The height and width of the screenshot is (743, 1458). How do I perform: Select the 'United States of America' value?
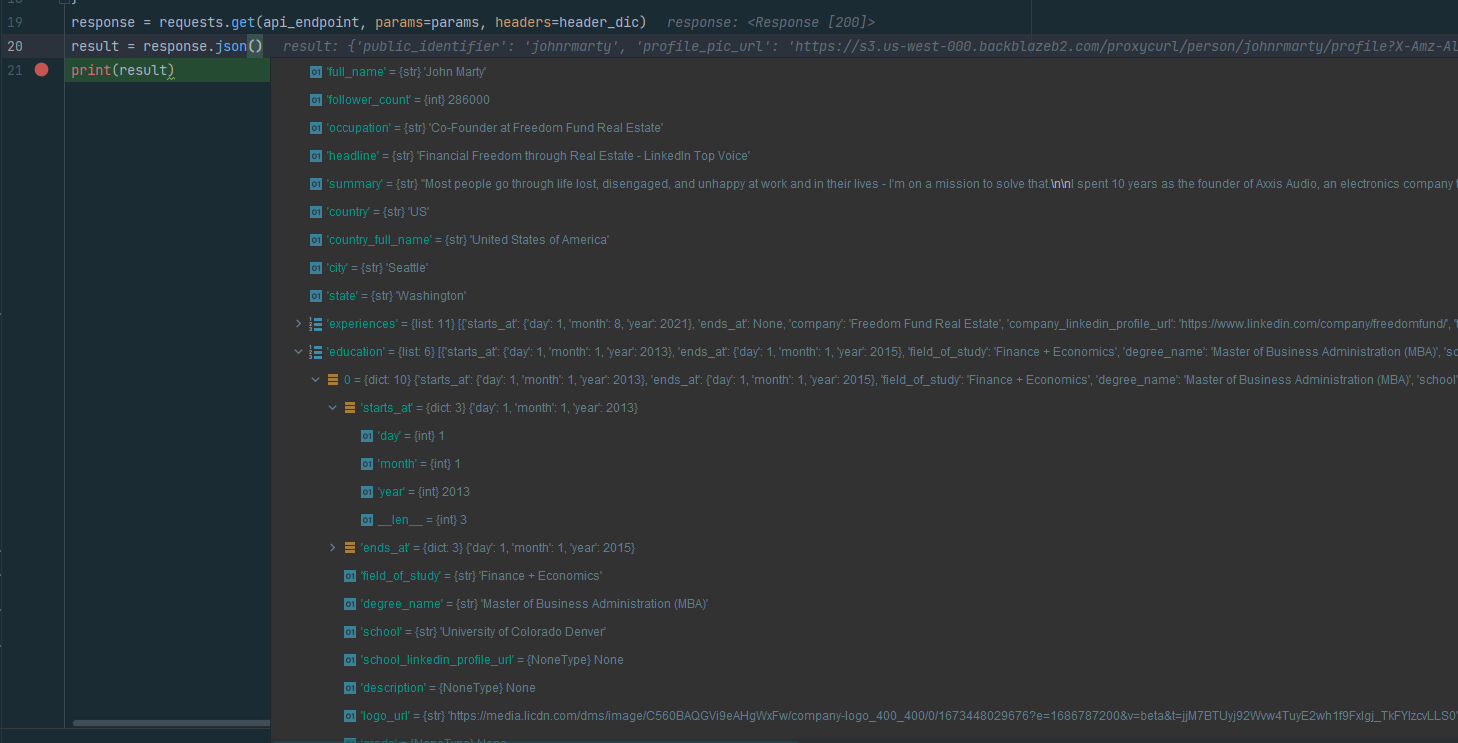tap(540, 240)
